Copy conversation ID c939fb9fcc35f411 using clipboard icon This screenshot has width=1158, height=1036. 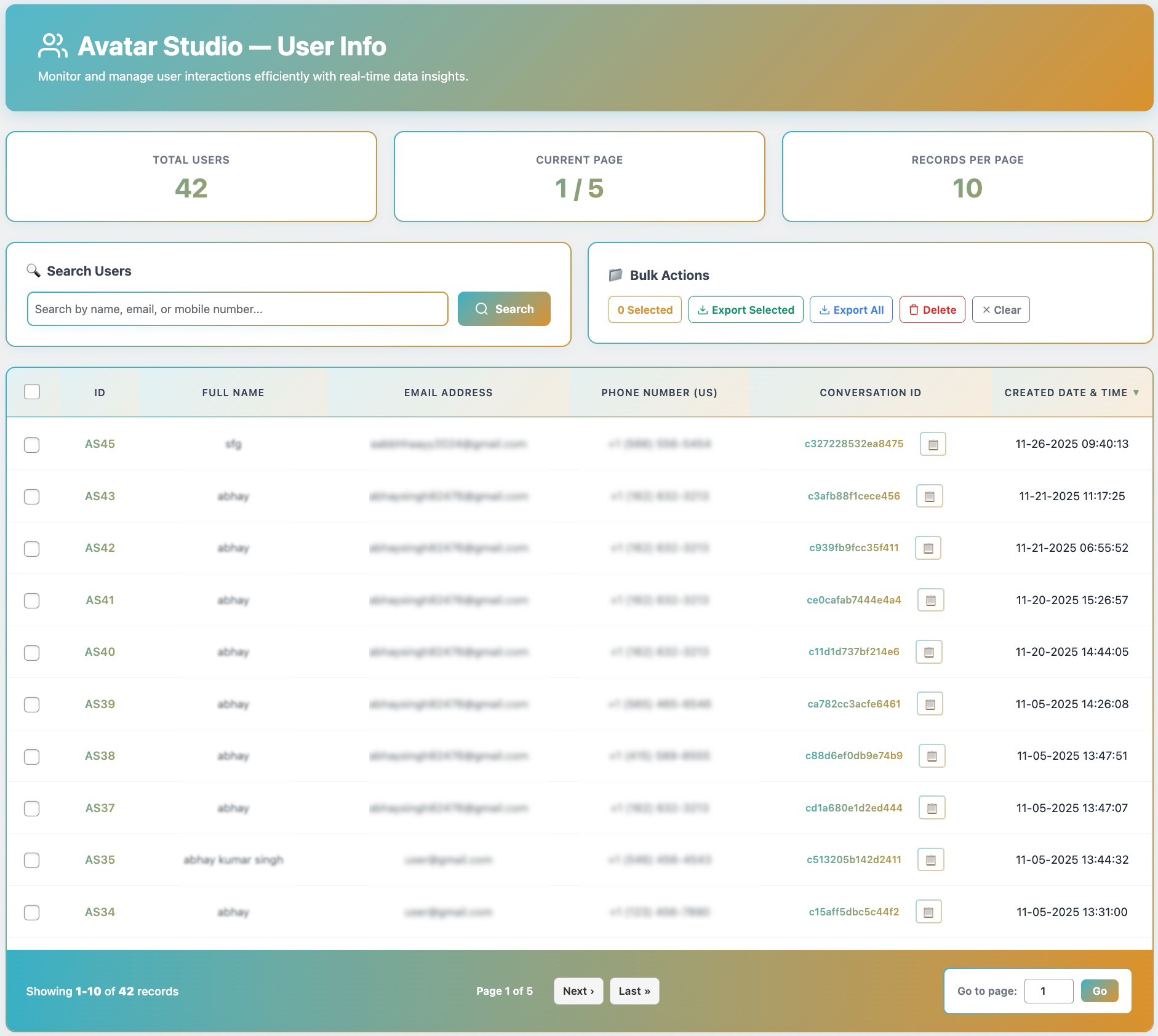928,548
